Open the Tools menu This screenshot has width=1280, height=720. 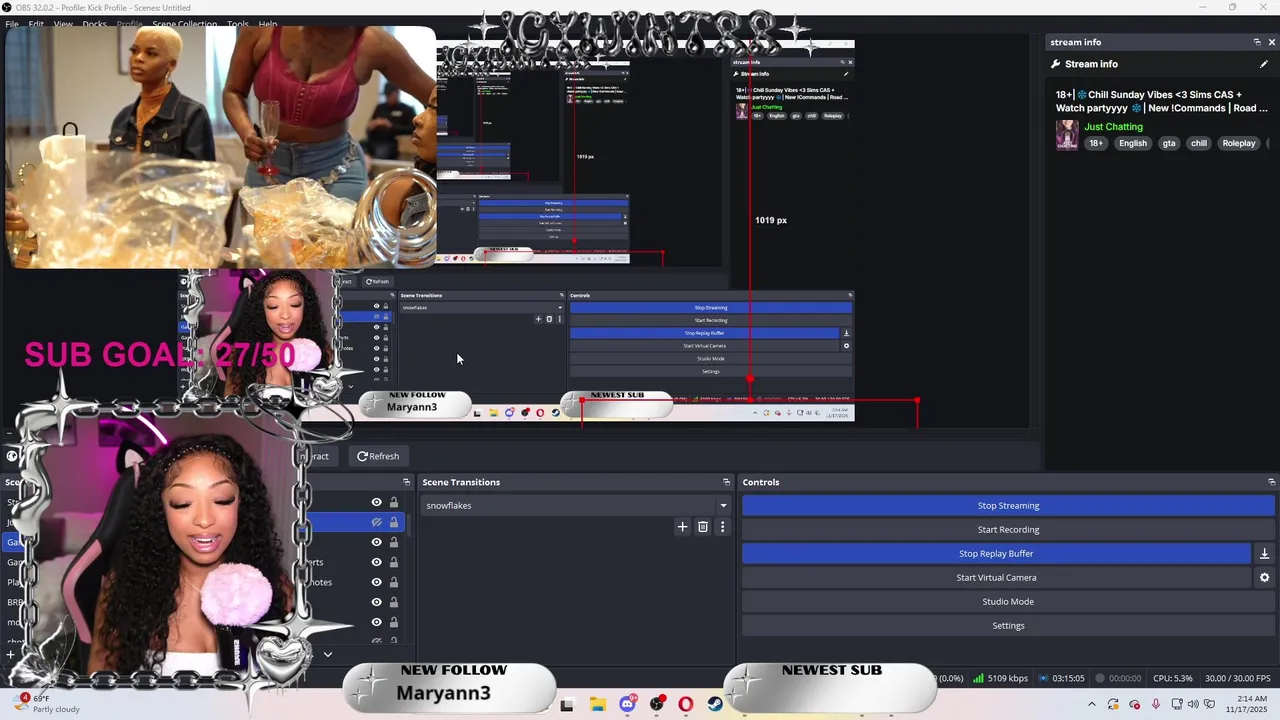click(238, 24)
